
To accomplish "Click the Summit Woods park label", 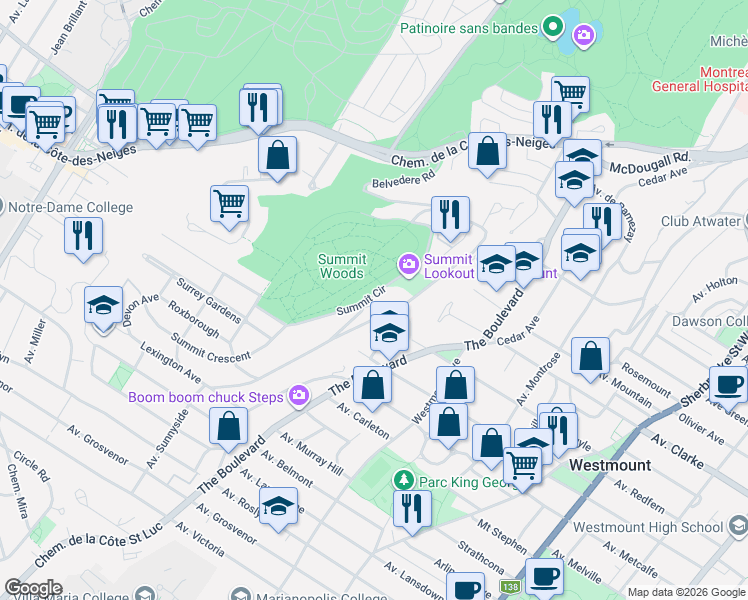I will 342,266.
